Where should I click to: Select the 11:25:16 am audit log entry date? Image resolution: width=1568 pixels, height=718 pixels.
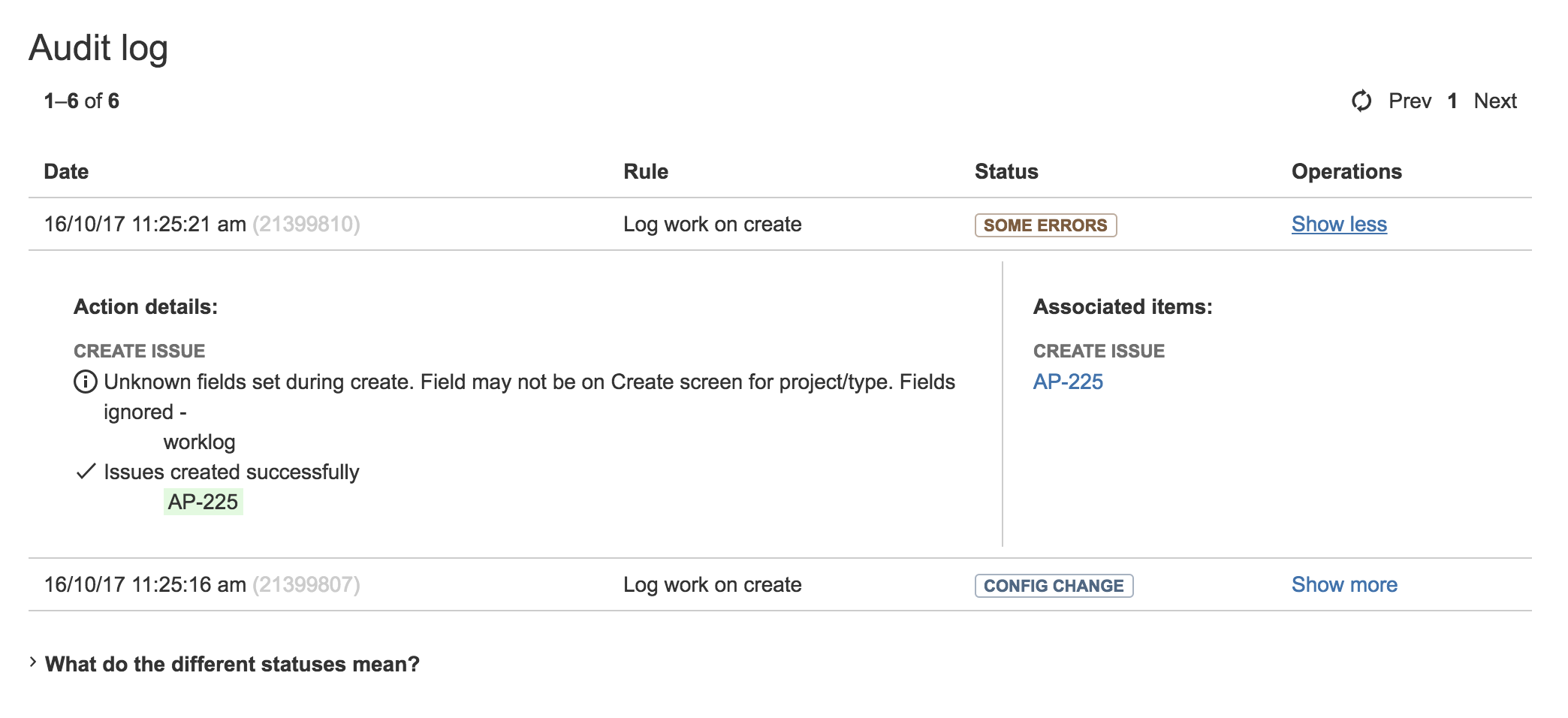click(x=145, y=585)
